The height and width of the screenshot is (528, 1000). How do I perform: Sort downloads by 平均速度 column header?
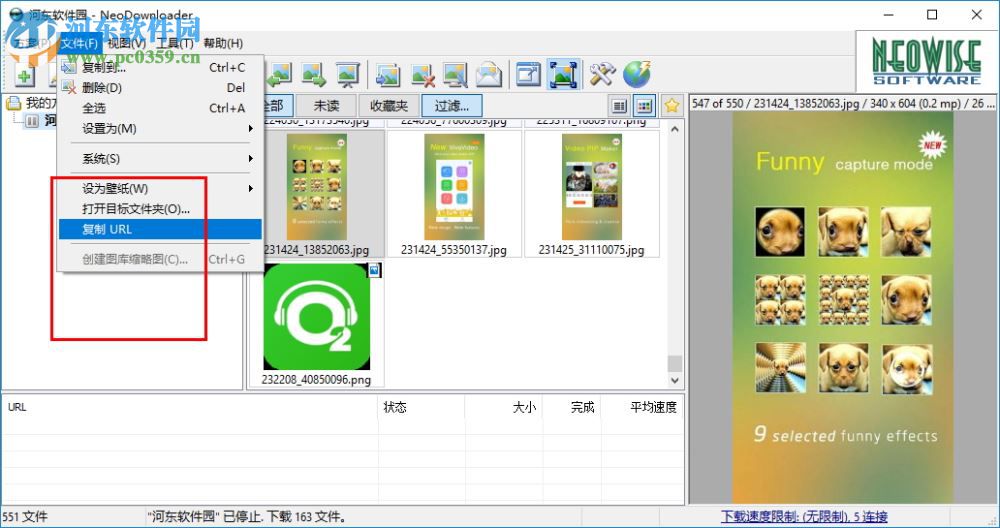pyautogui.click(x=642, y=407)
